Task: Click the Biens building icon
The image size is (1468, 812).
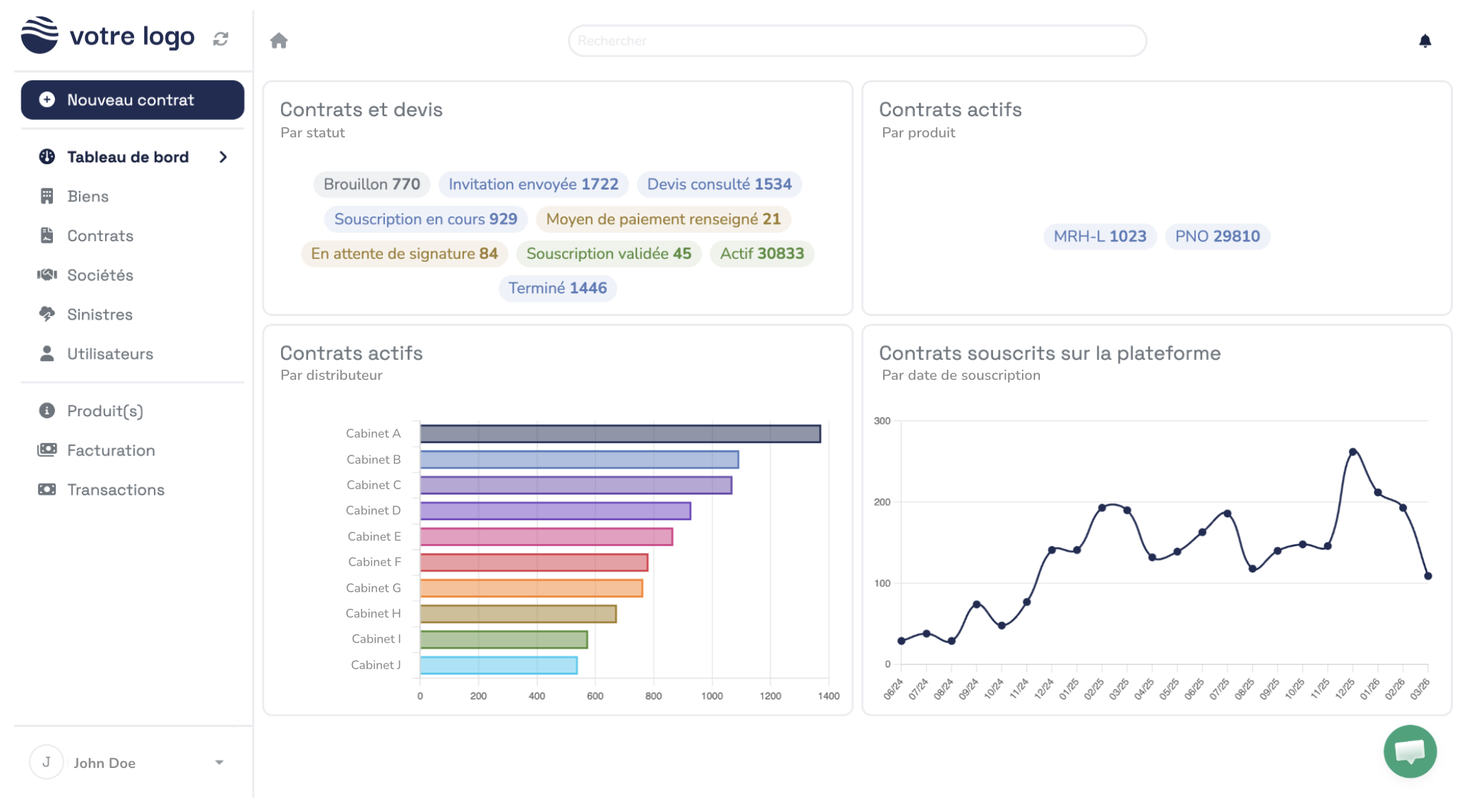Action: (47, 196)
